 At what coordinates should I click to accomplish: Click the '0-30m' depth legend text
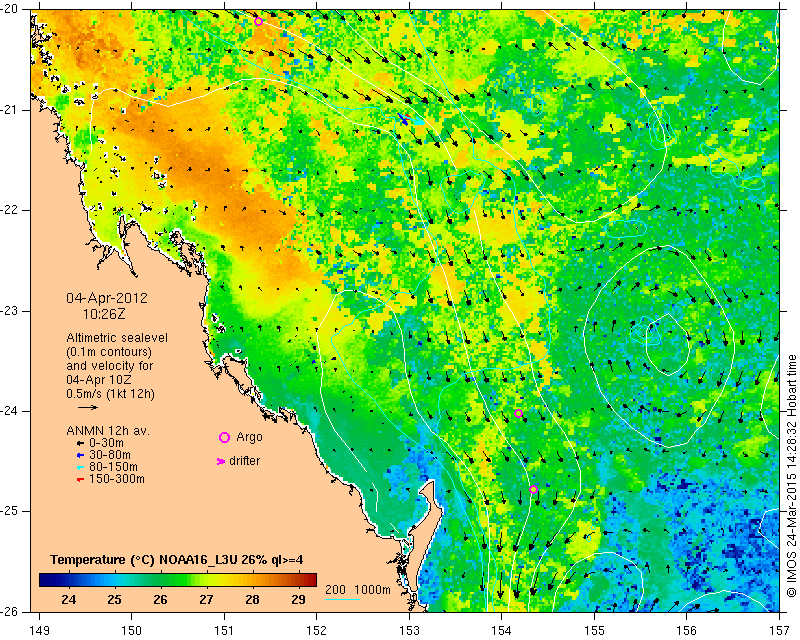(x=106, y=443)
